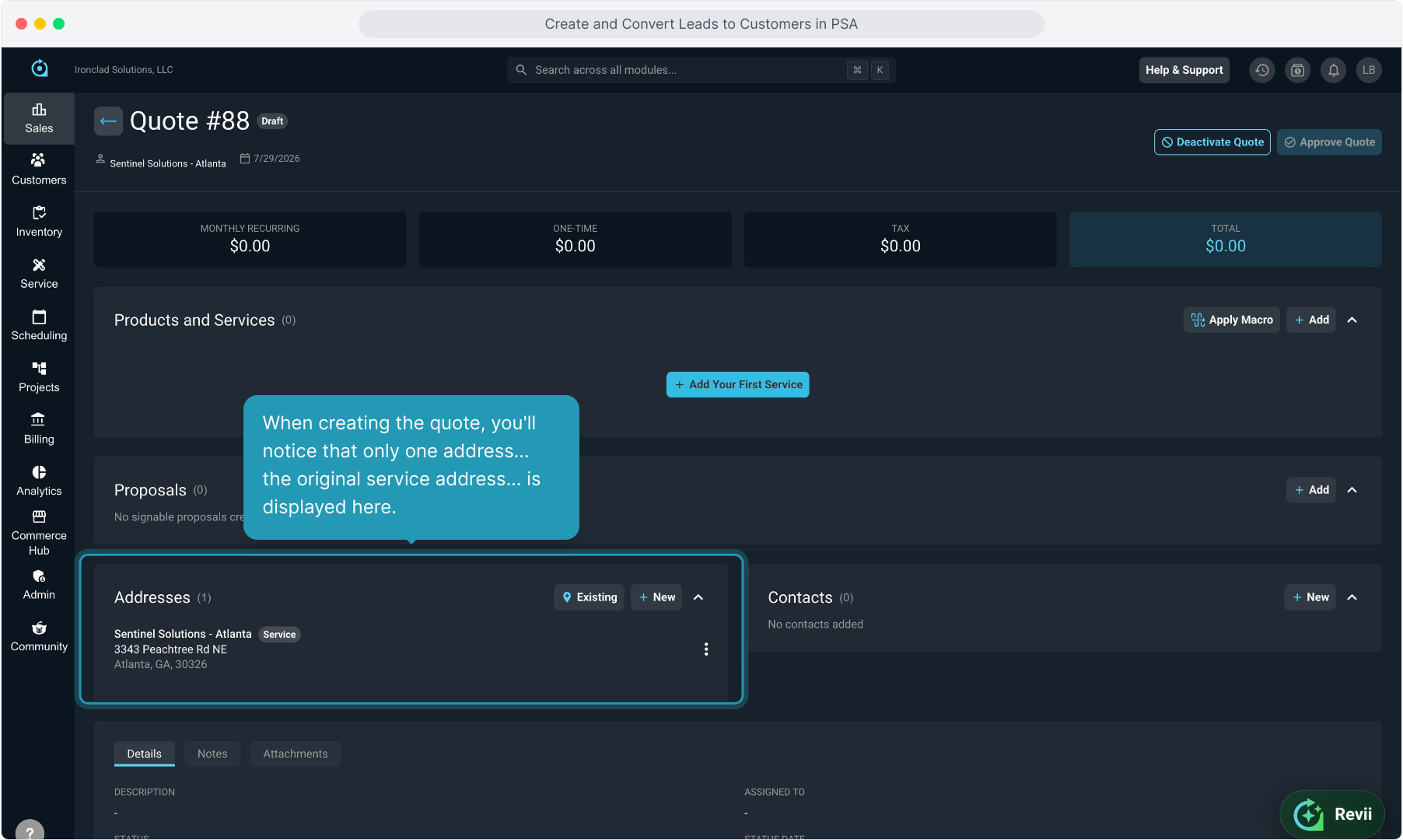Open the Sales module in sidebar
Screen dimensions: 1403x840
pos(39,118)
